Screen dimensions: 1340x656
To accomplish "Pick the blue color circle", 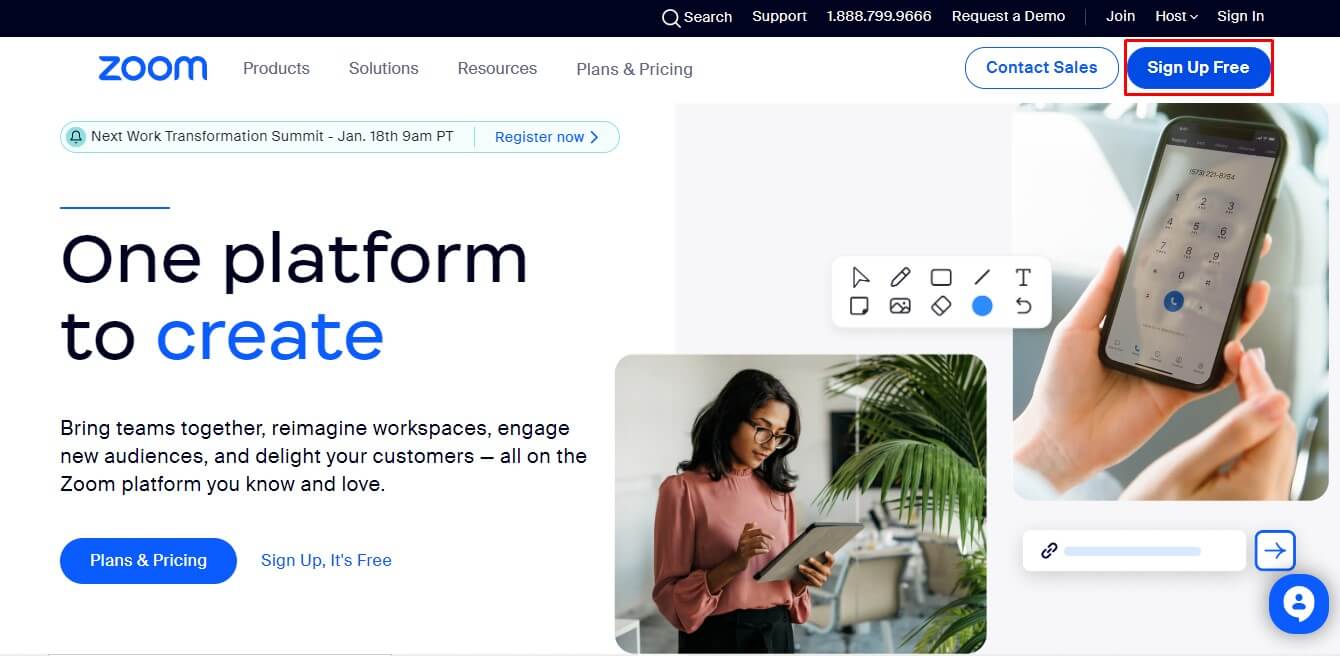I will click(982, 306).
